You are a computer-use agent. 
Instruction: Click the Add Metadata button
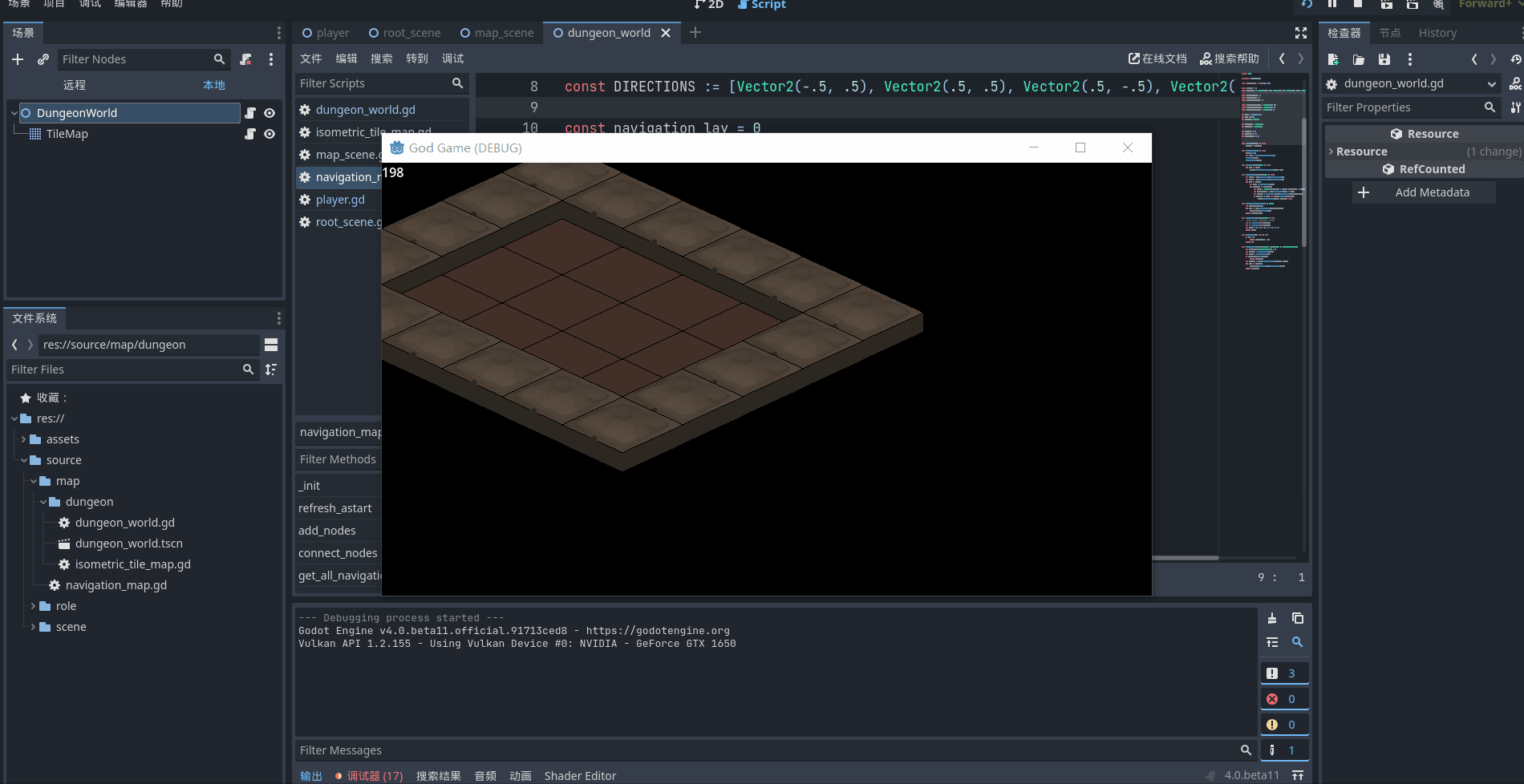pos(1425,192)
